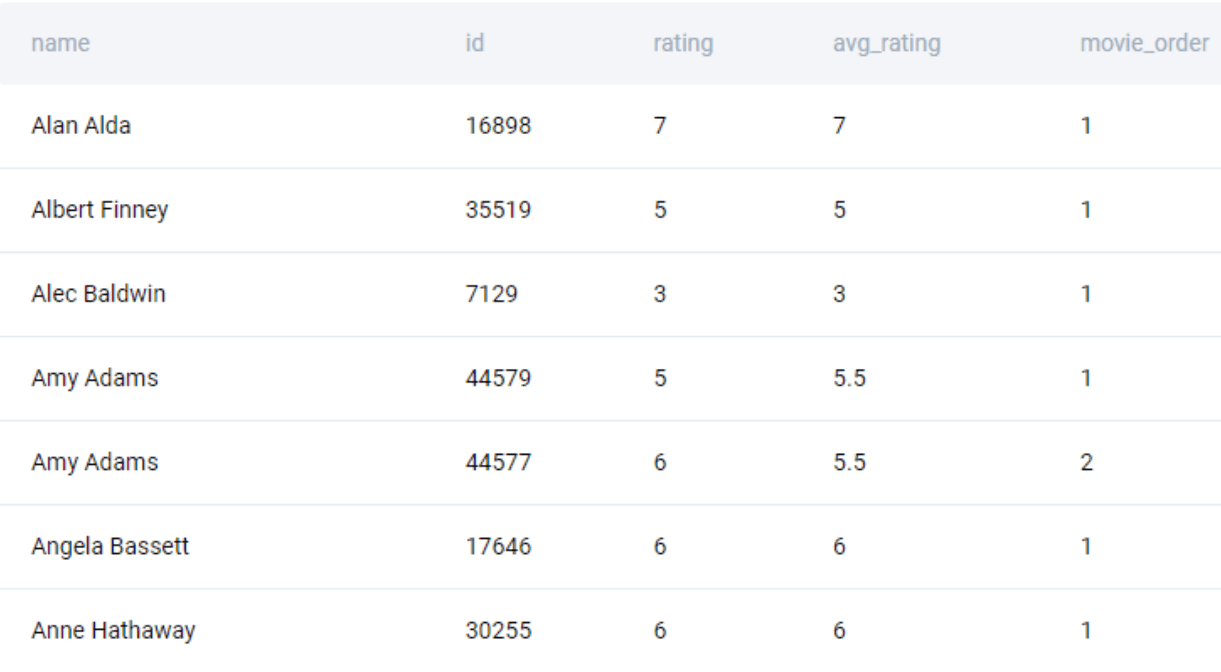Select the Alan Alda name cell
The width and height of the screenshot is (1221, 672).
click(x=81, y=126)
